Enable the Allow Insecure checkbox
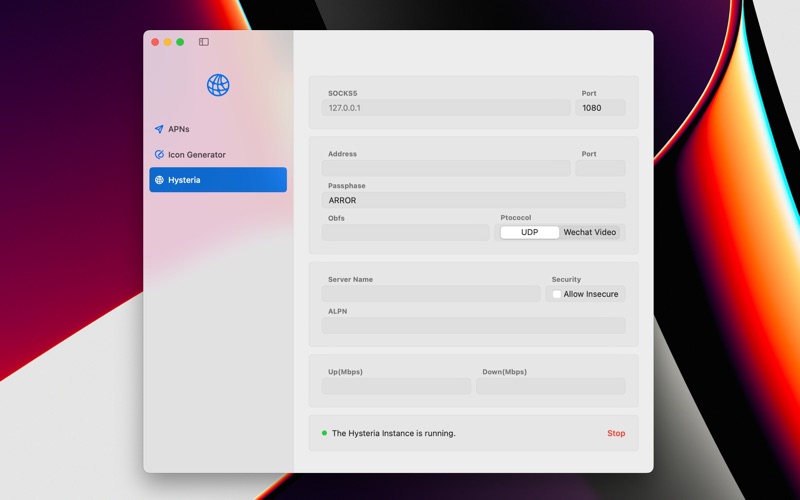Screen dimensions: 800x500 click(557, 294)
